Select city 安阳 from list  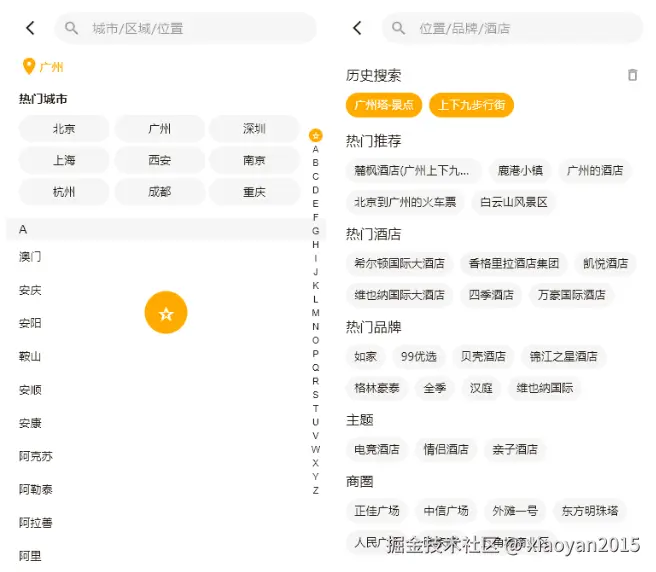pos(30,323)
